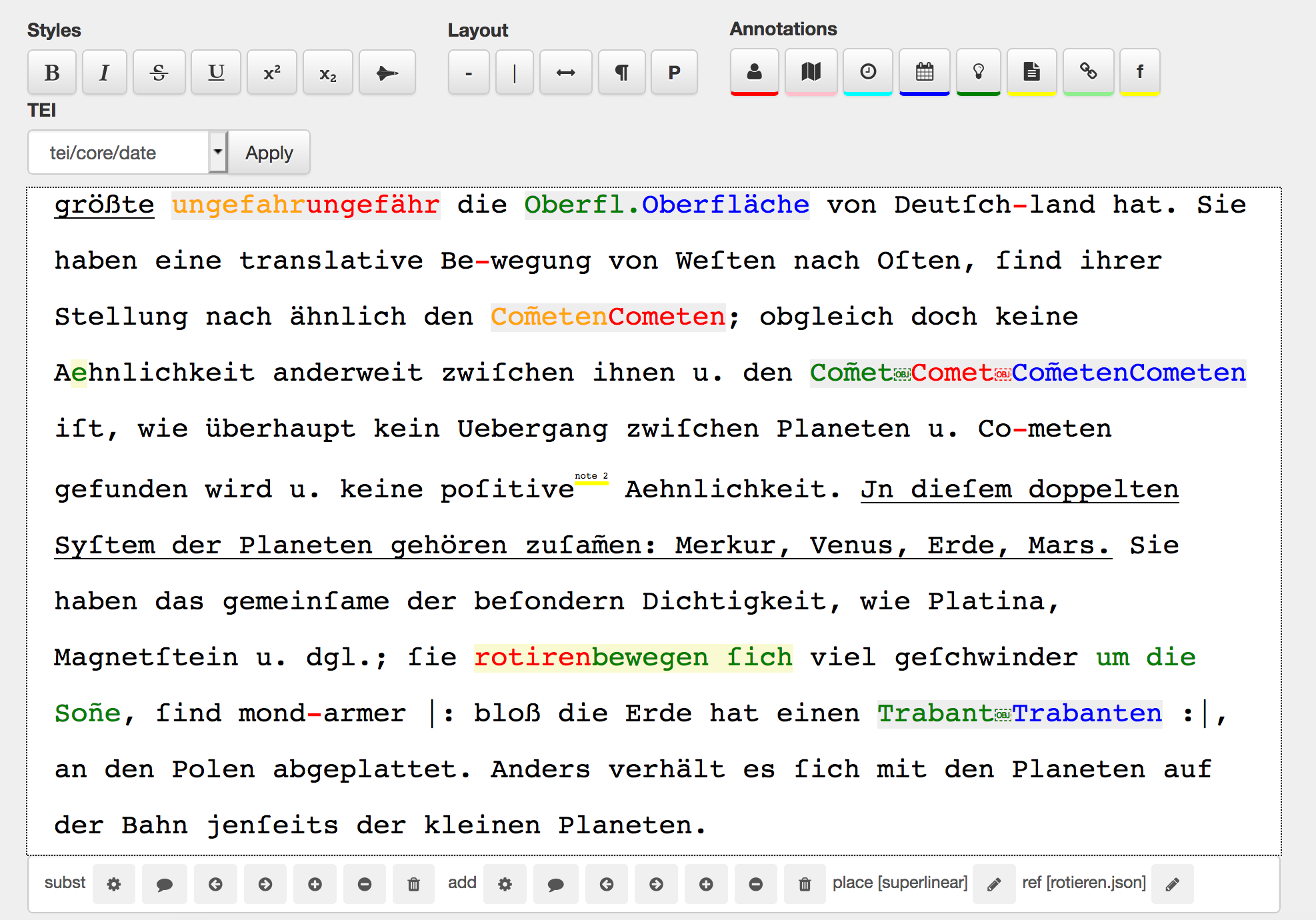1316x920 pixels.
Task: Click blue word Oberfläche
Action: coord(725,205)
